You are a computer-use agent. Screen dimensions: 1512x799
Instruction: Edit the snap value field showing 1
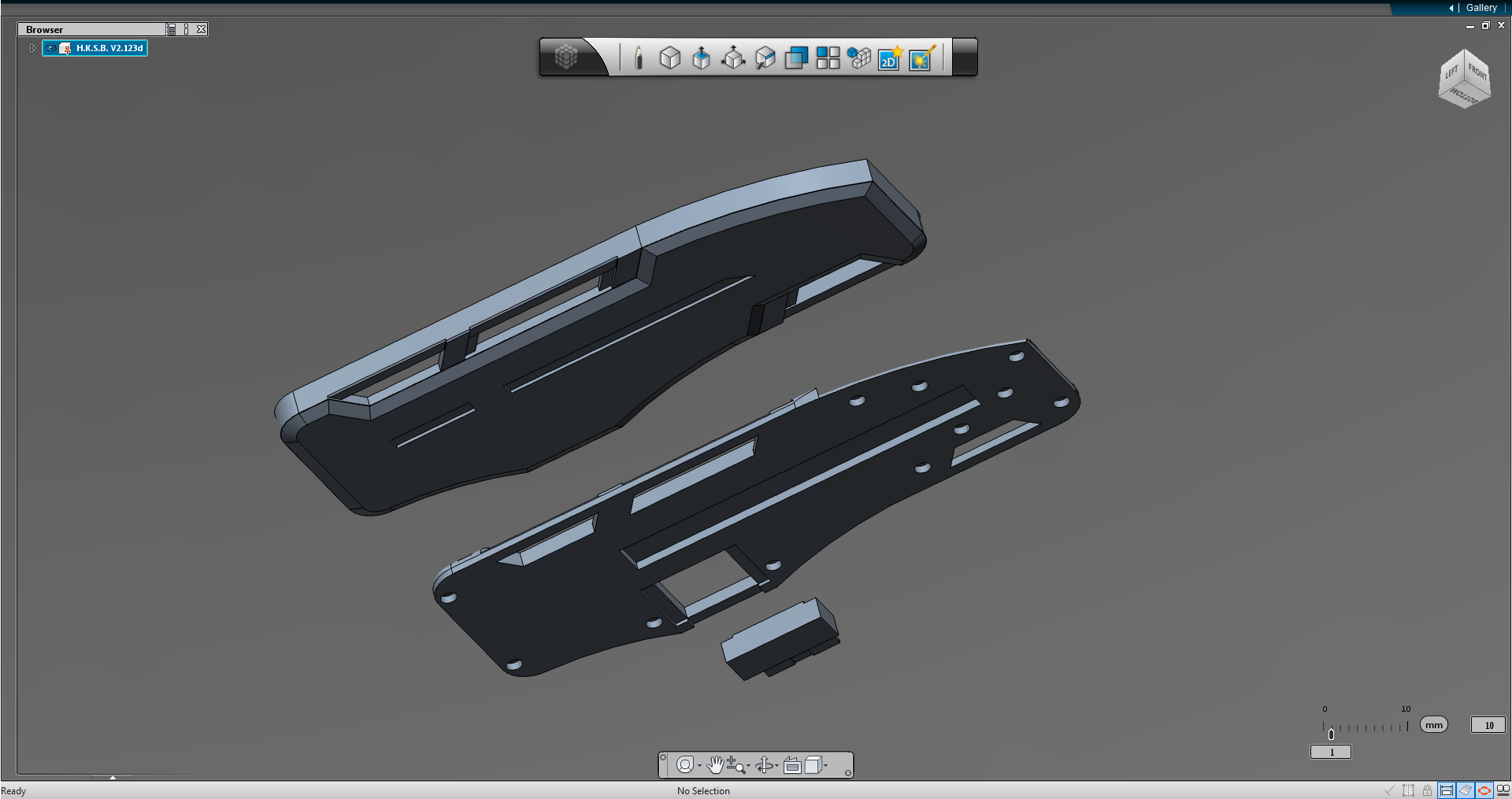click(x=1331, y=753)
